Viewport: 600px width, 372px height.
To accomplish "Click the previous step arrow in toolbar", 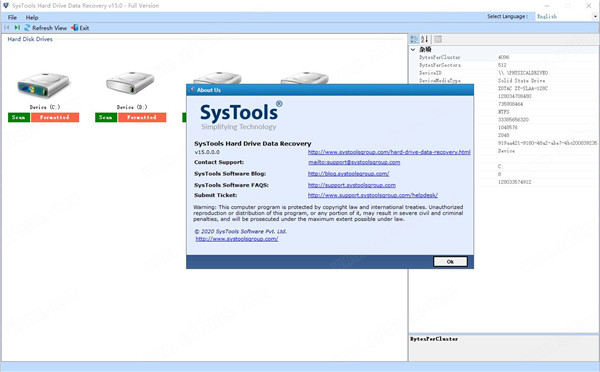I will coord(7,28).
